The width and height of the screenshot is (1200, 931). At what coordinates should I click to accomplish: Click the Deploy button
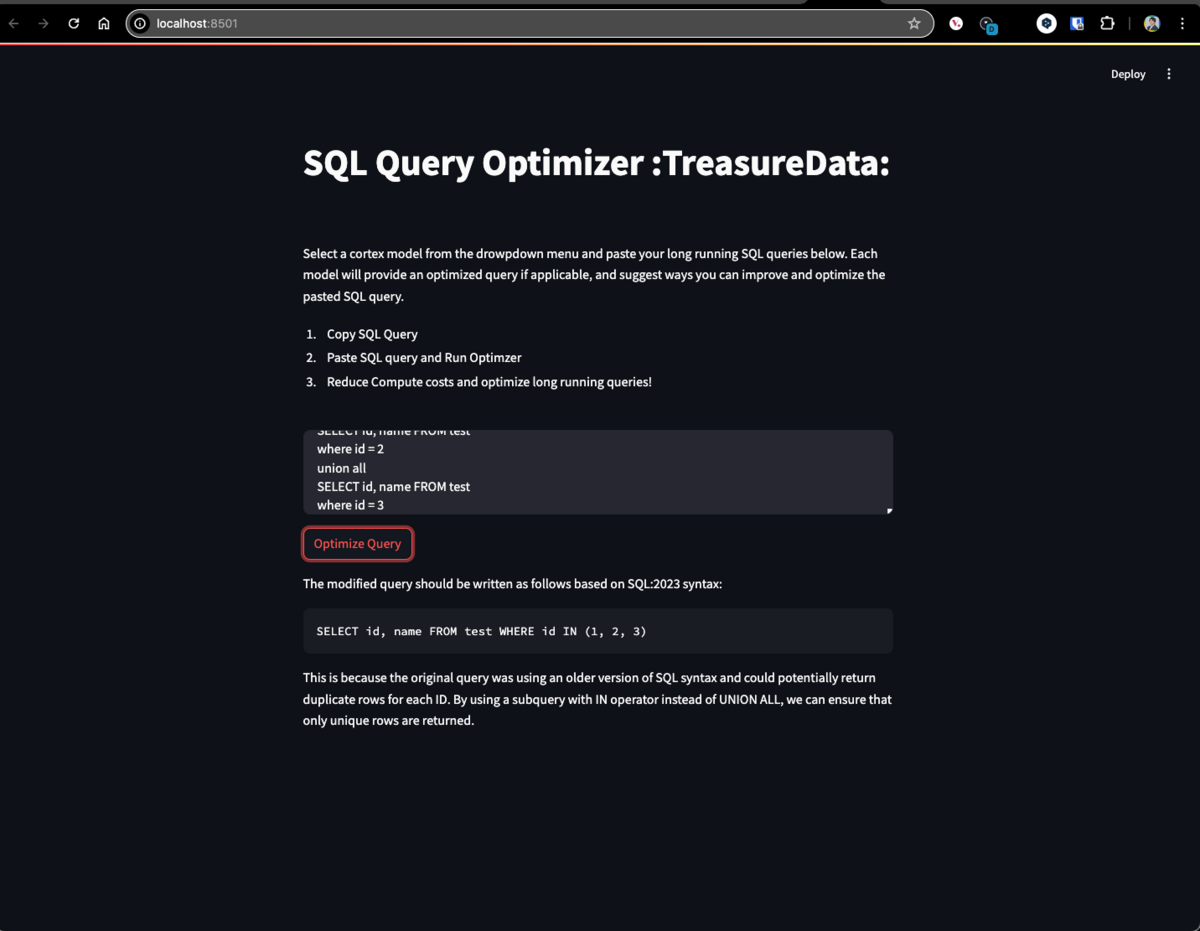tap(1128, 74)
